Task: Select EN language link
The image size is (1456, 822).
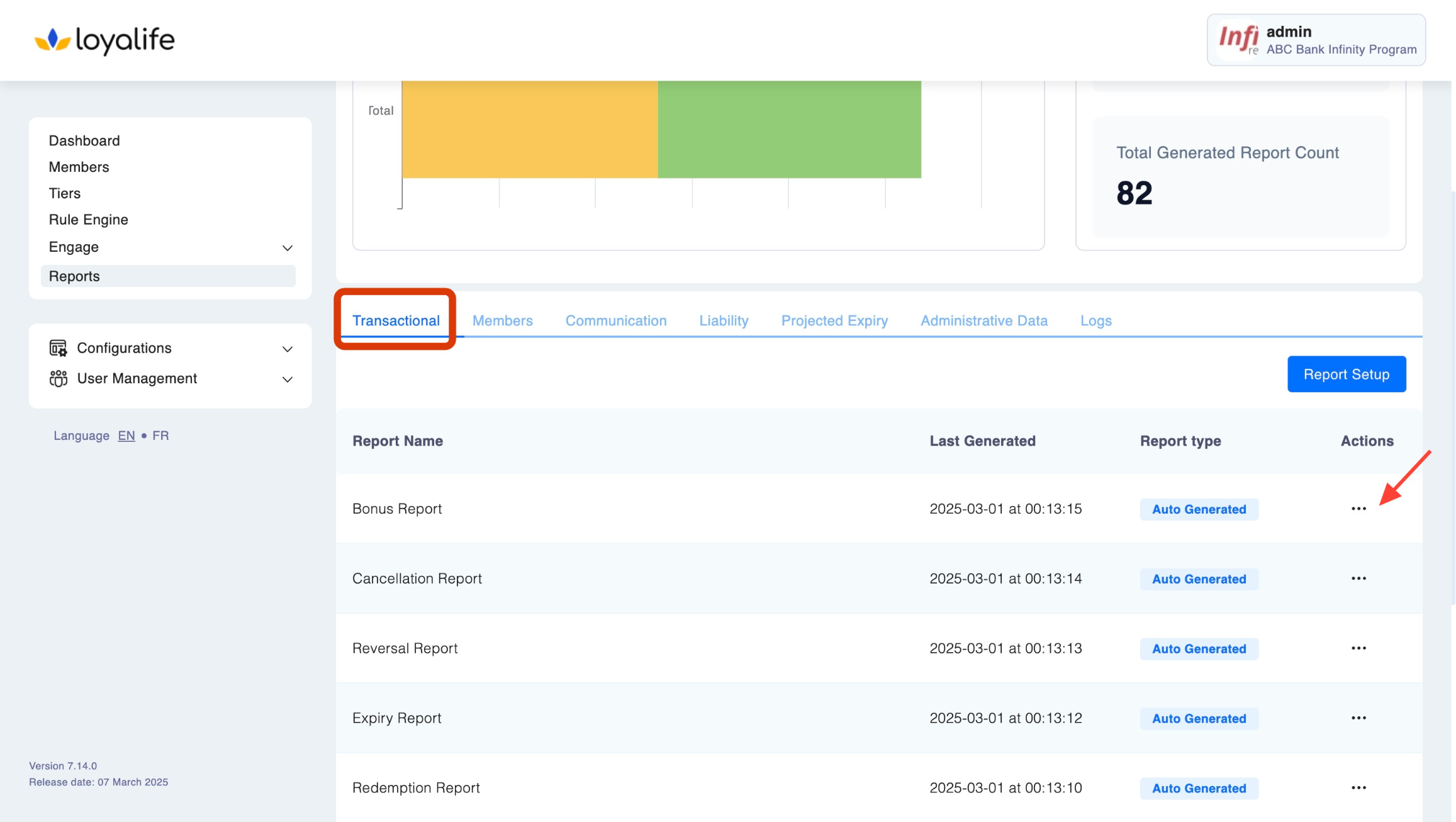Action: pyautogui.click(x=126, y=436)
